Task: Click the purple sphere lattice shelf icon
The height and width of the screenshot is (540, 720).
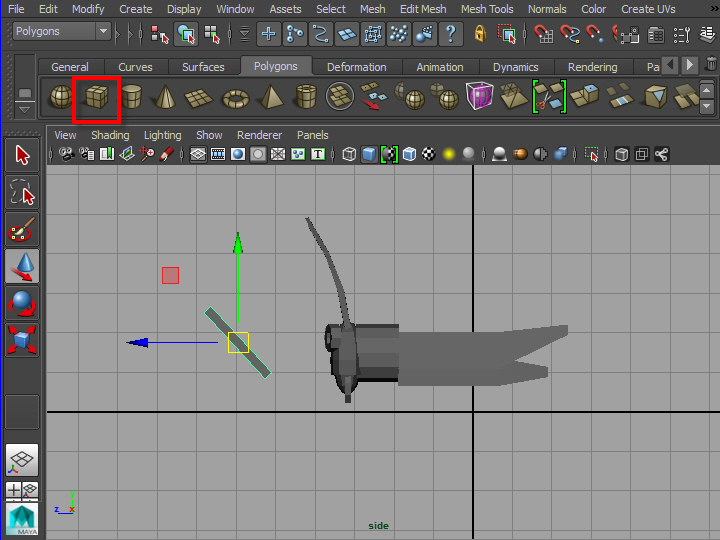Action: pyautogui.click(x=479, y=96)
